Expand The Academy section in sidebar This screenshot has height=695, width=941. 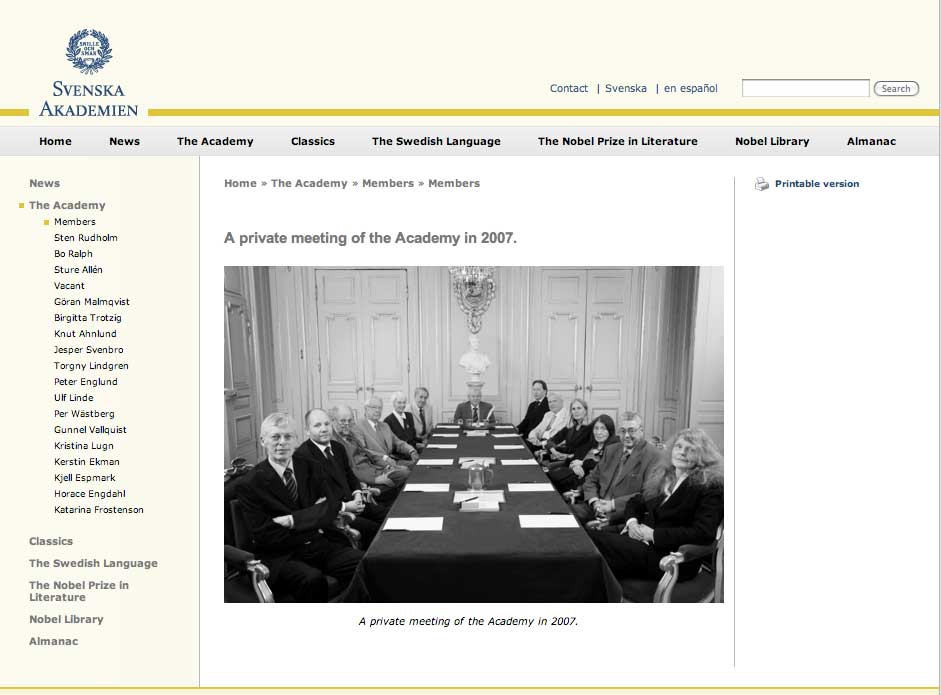(x=67, y=206)
